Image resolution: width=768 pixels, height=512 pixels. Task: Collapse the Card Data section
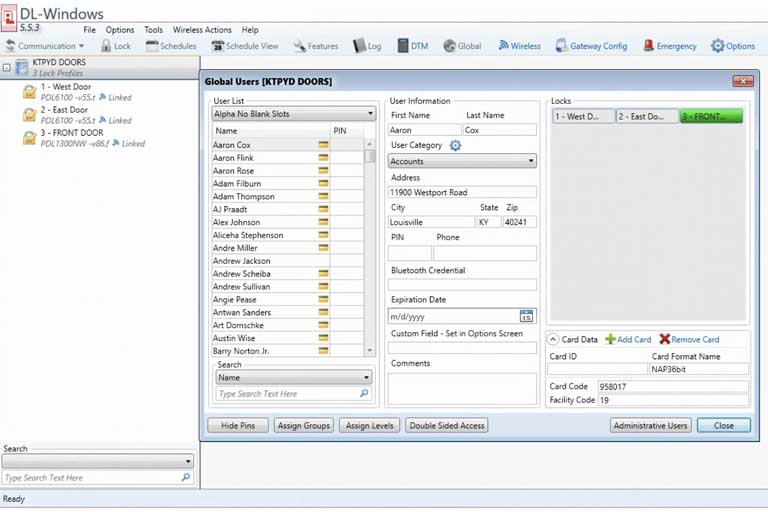[554, 340]
